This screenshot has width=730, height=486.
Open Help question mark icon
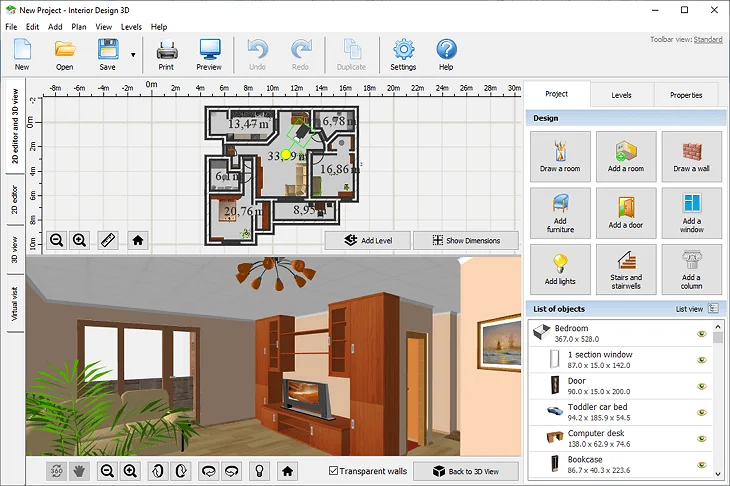coord(446,54)
